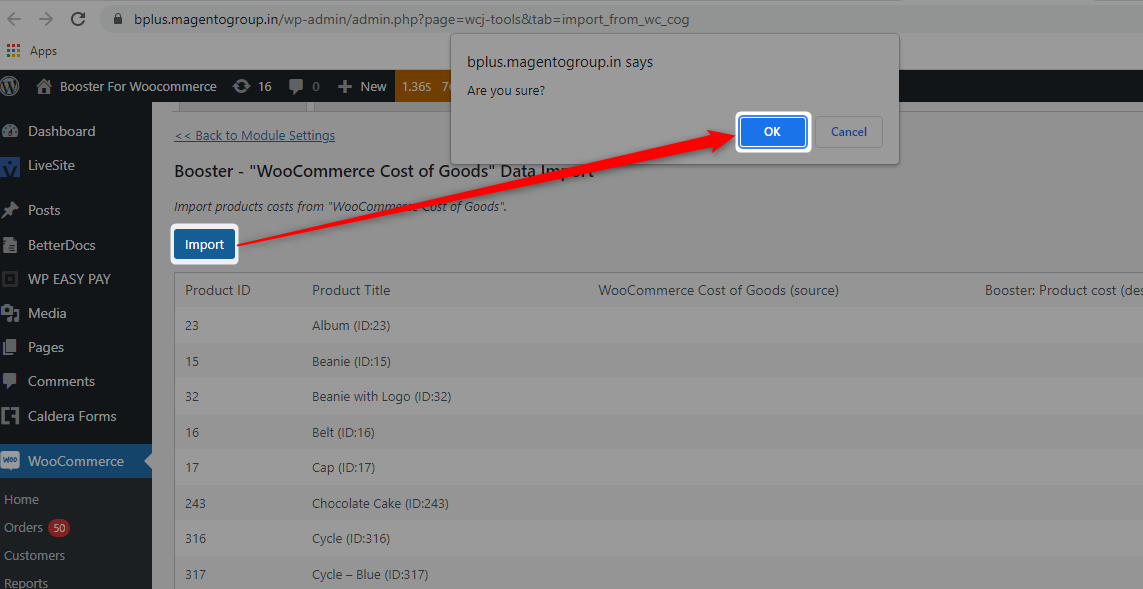Click the browser Back arrow
This screenshot has height=589, width=1143.
[13, 19]
